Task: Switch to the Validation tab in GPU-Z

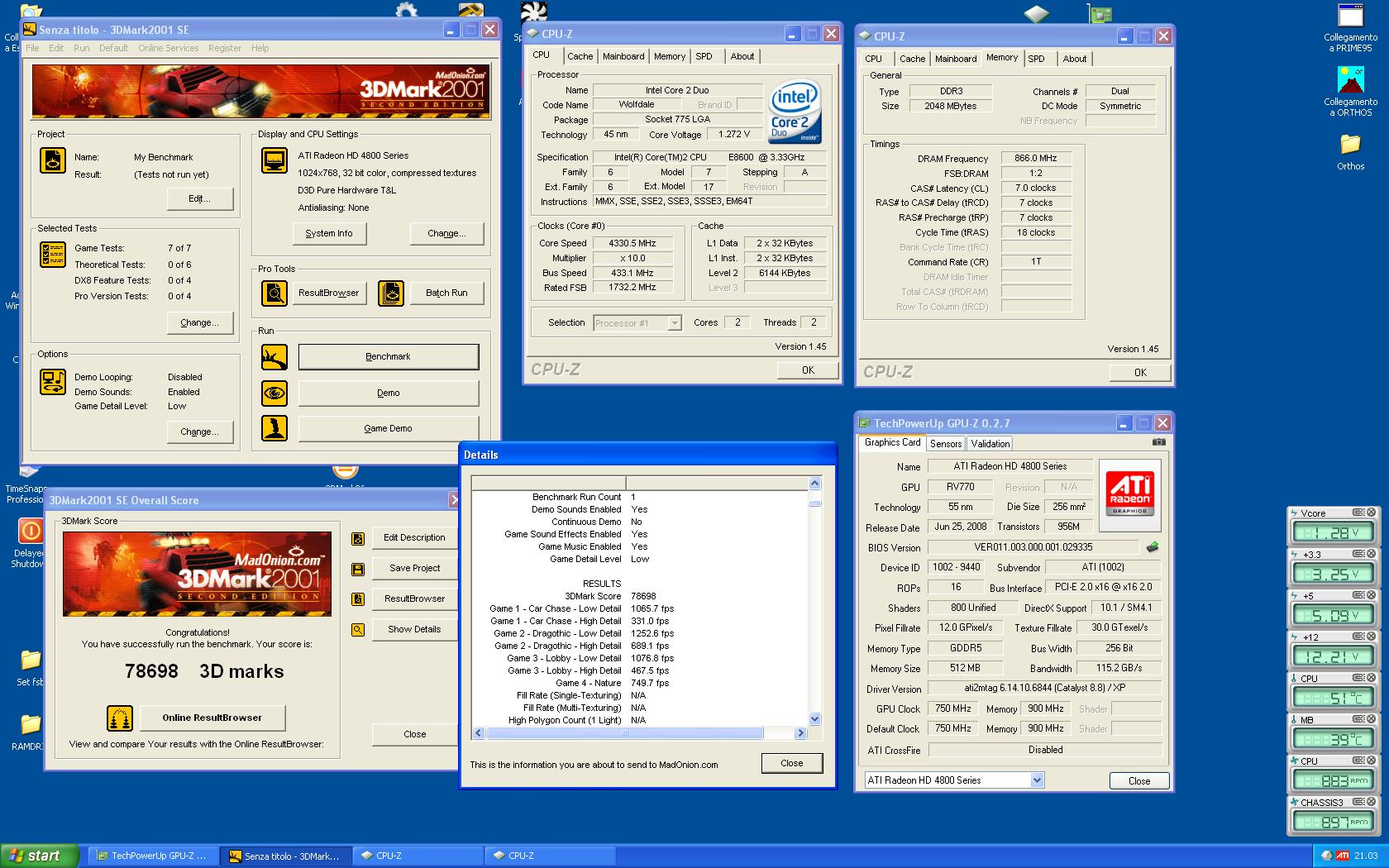Action: coord(990,444)
